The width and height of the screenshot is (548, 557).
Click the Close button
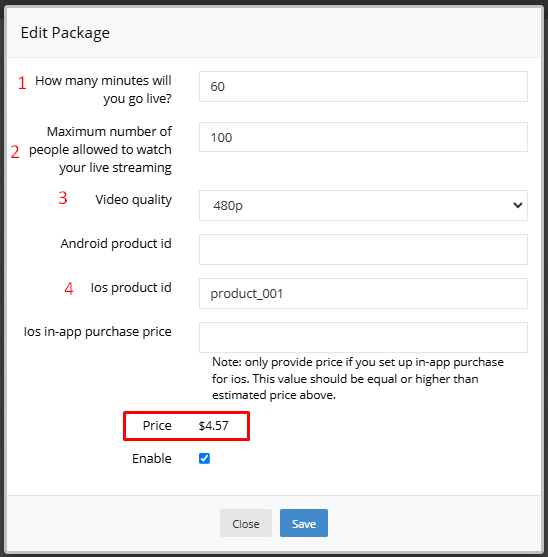[x=246, y=523]
